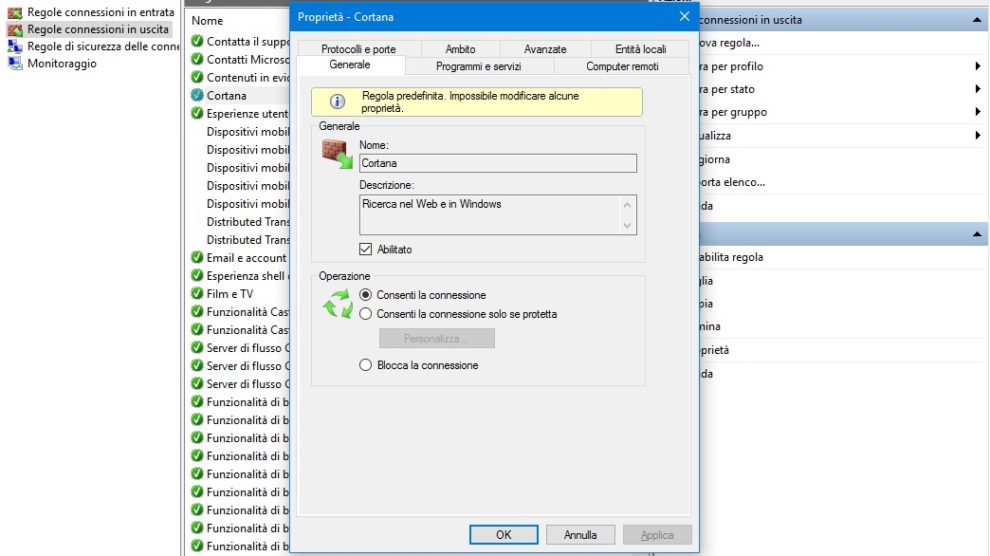Open the Ambito tab
Screen dimensions: 990x556
coord(460,49)
